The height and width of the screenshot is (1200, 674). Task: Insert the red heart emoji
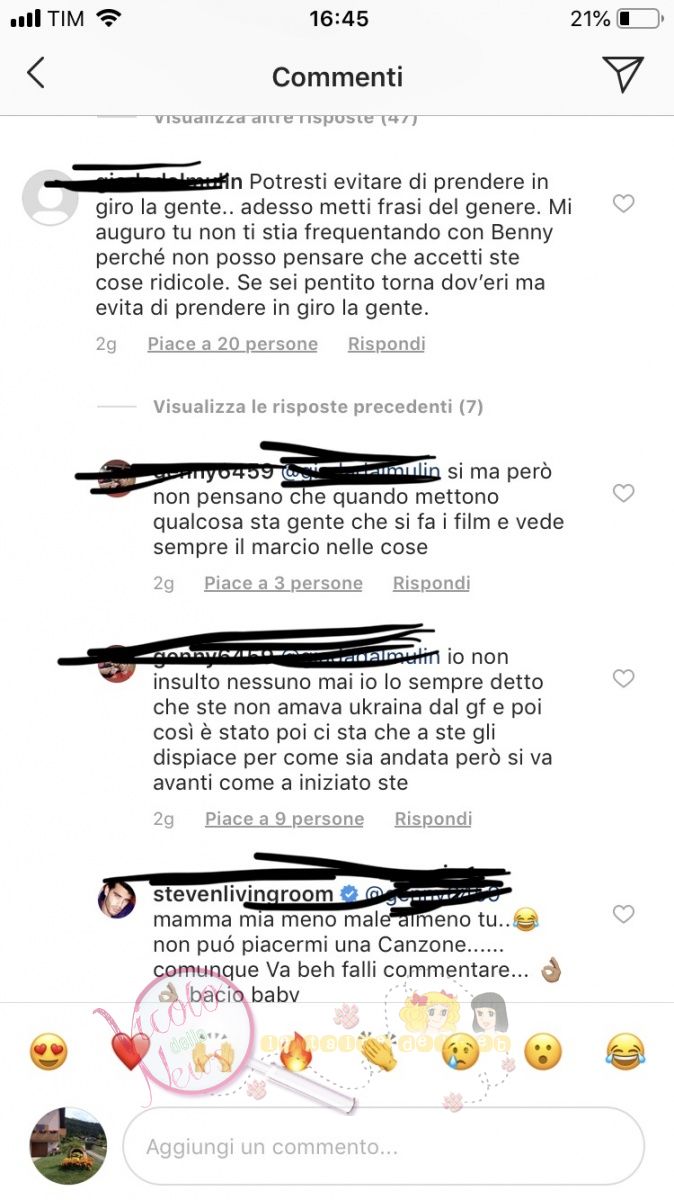[x=131, y=1052]
